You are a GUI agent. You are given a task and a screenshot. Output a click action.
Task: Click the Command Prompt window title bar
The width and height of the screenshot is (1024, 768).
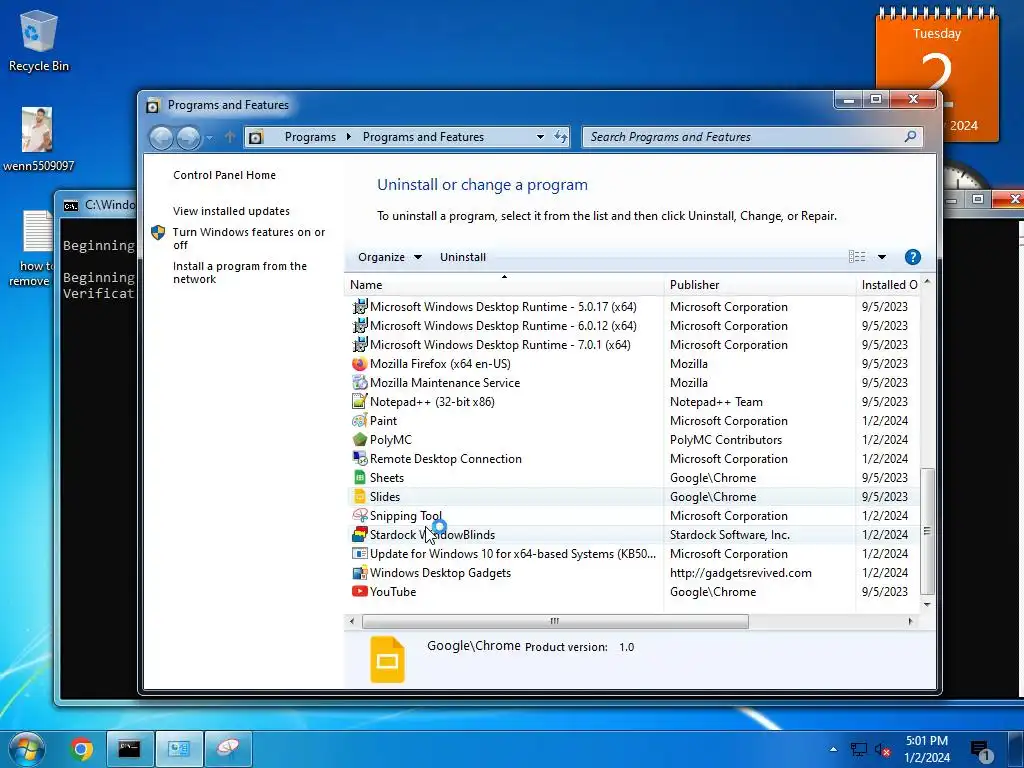pyautogui.click(x=97, y=205)
